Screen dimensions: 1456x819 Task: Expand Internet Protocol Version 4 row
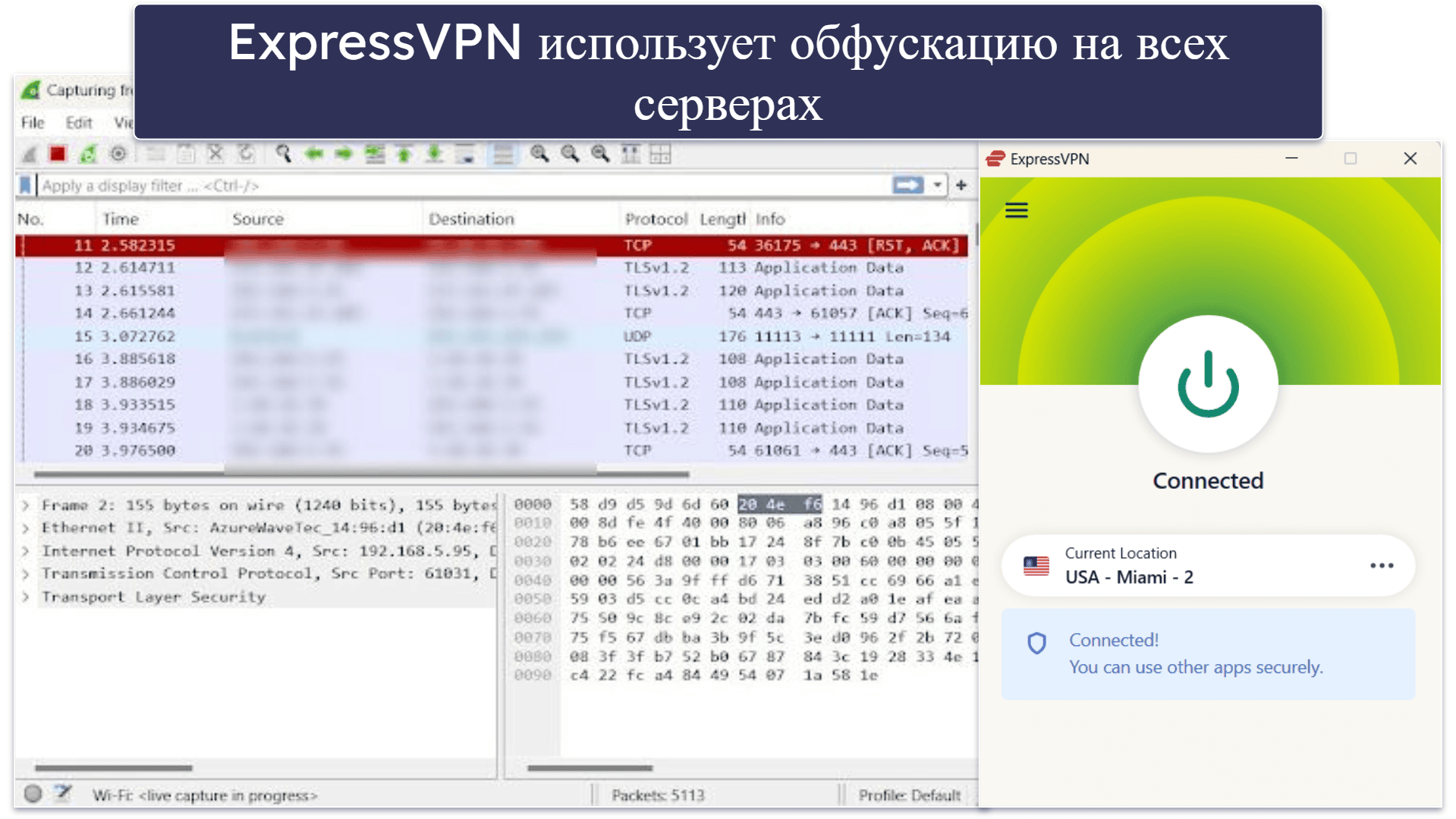coord(26,551)
